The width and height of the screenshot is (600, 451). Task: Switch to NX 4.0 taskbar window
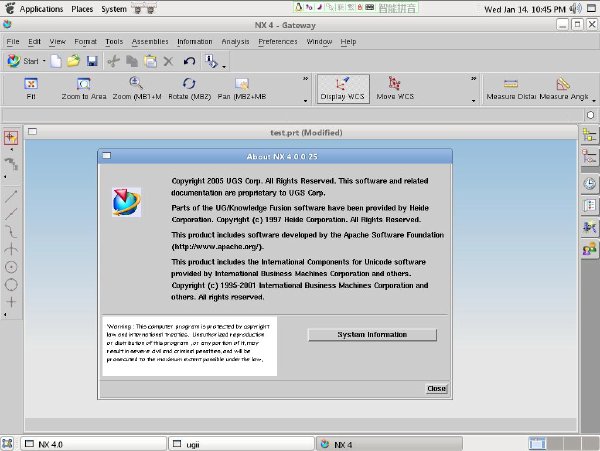point(93,444)
